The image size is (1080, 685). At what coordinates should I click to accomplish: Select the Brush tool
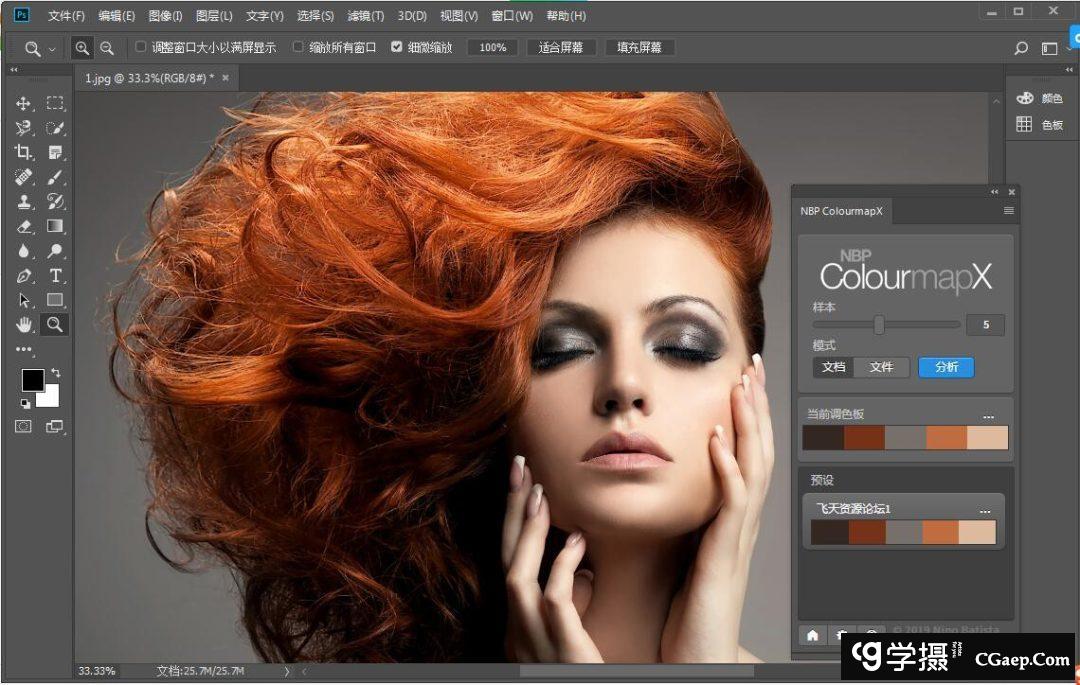[56, 177]
